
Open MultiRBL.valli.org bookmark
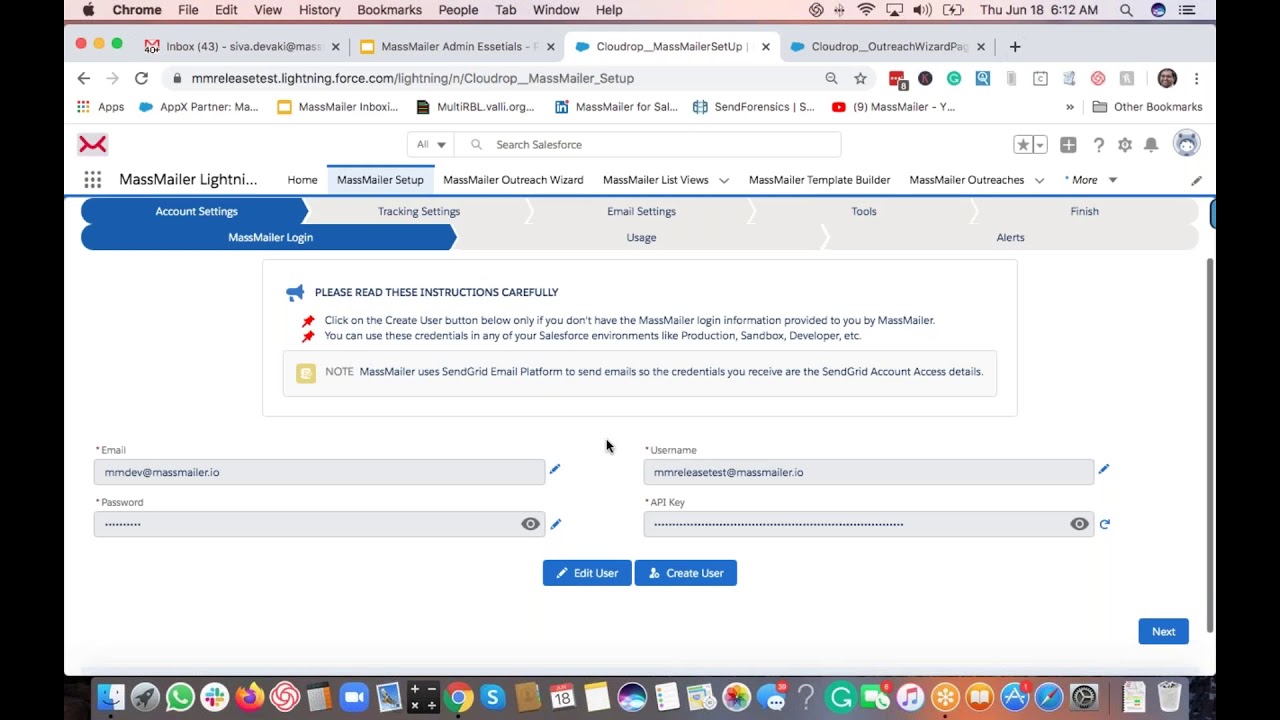pos(475,107)
